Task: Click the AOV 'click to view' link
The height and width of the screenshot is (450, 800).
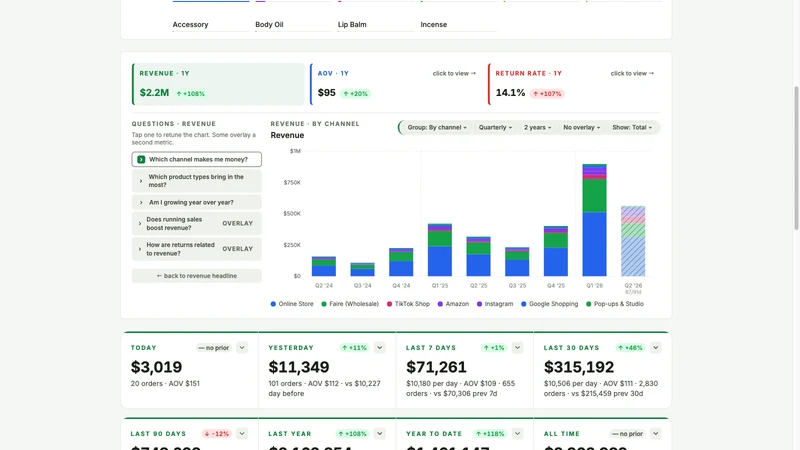Action: tap(454, 73)
